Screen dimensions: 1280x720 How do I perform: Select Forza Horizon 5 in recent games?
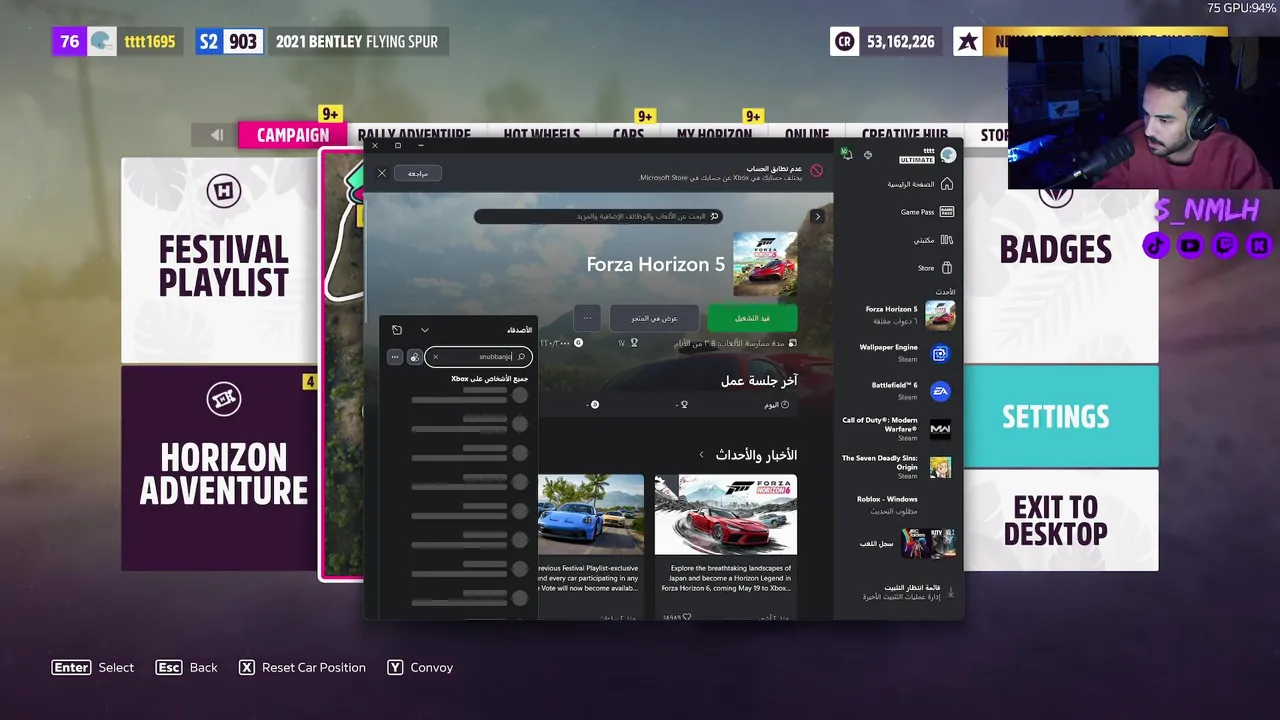(909, 315)
